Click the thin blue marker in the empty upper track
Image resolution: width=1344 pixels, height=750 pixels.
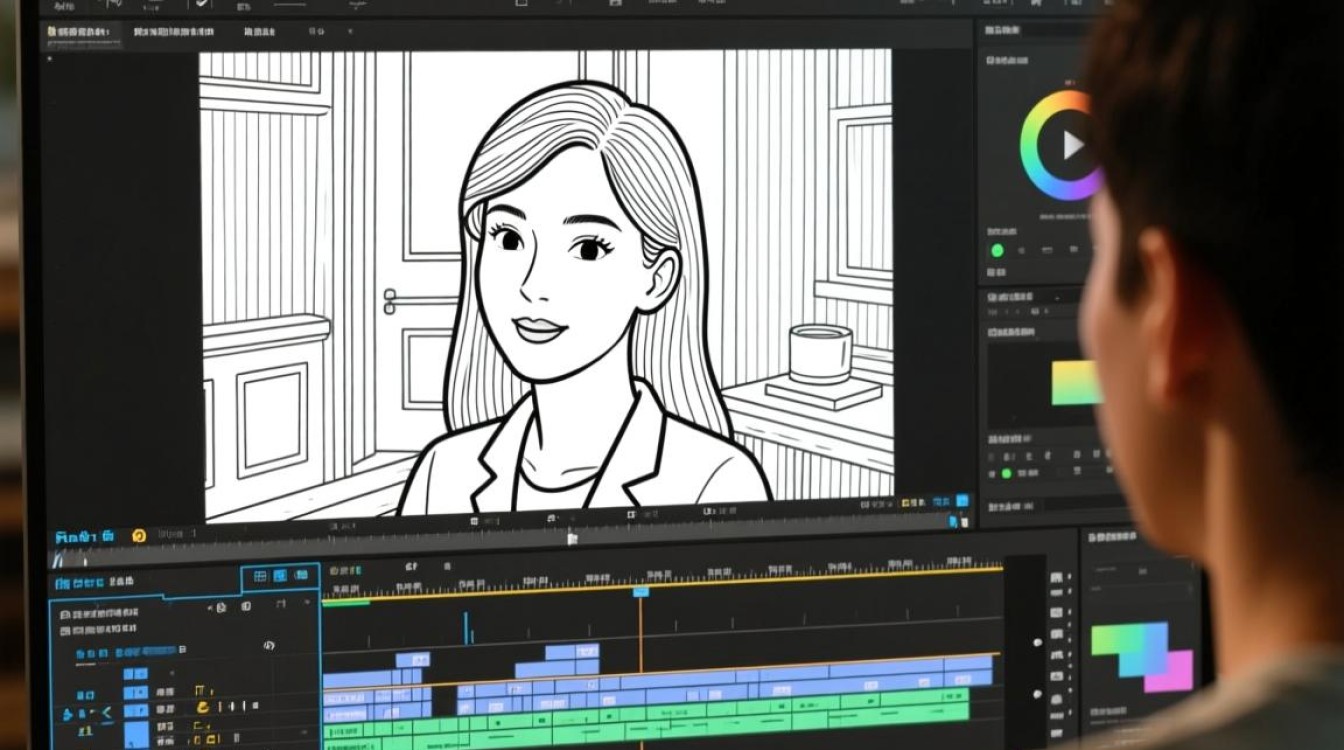pos(466,627)
